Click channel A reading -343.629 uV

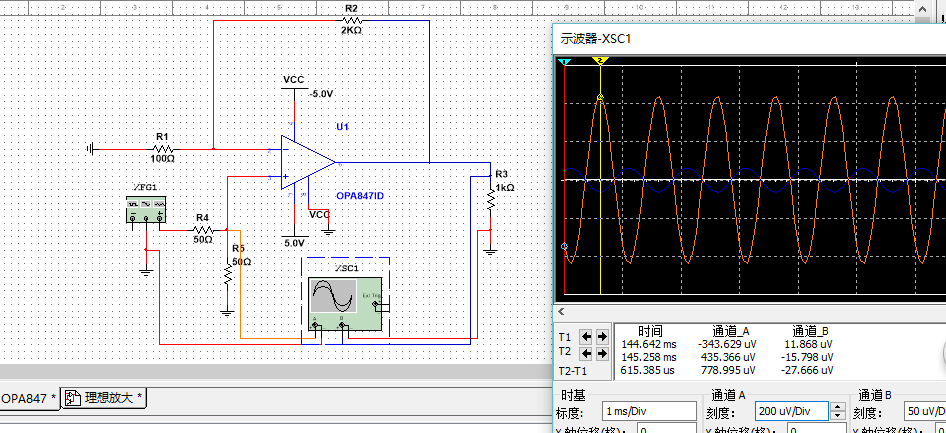coord(726,344)
